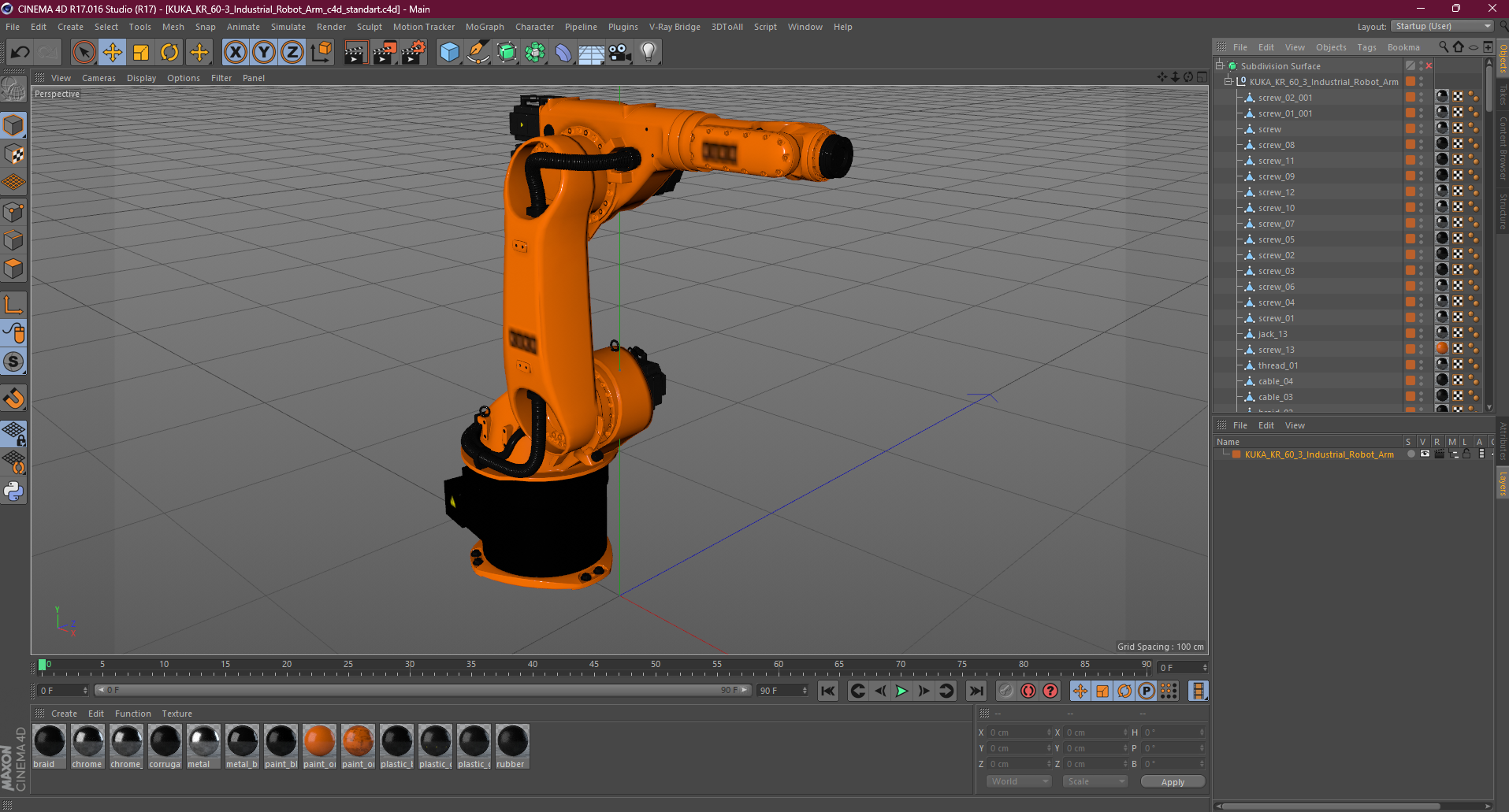Open the World coordinate dropdown
Viewport: 1509px width, 812px height.
pyautogui.click(x=1019, y=781)
